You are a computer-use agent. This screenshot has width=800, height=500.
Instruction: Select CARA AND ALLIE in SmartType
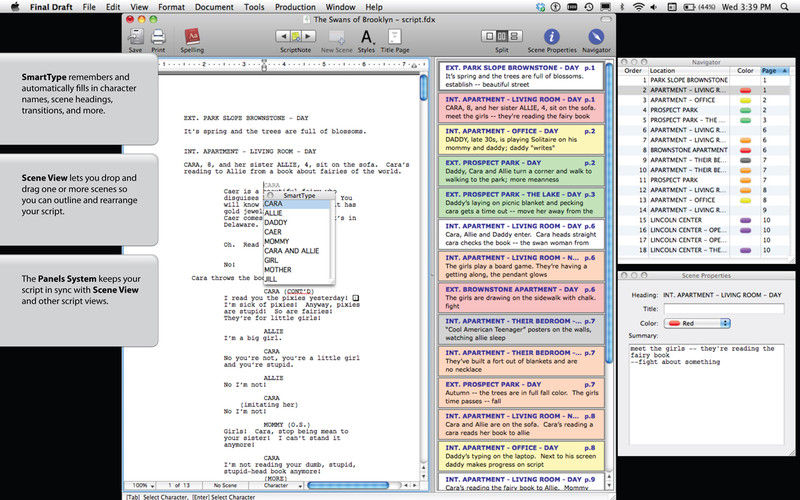tap(296, 251)
